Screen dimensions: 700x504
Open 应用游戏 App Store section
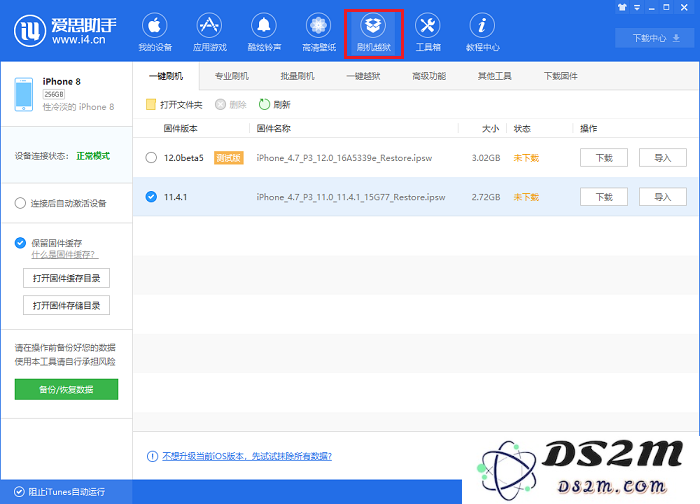(x=209, y=33)
